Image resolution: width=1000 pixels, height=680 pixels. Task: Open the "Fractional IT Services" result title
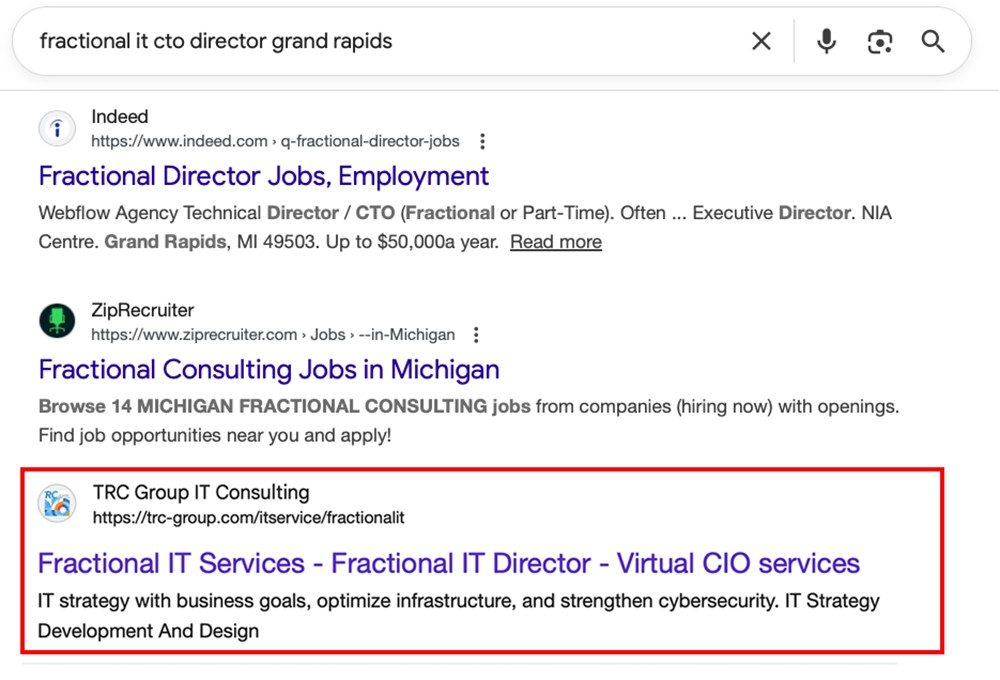tap(448, 563)
